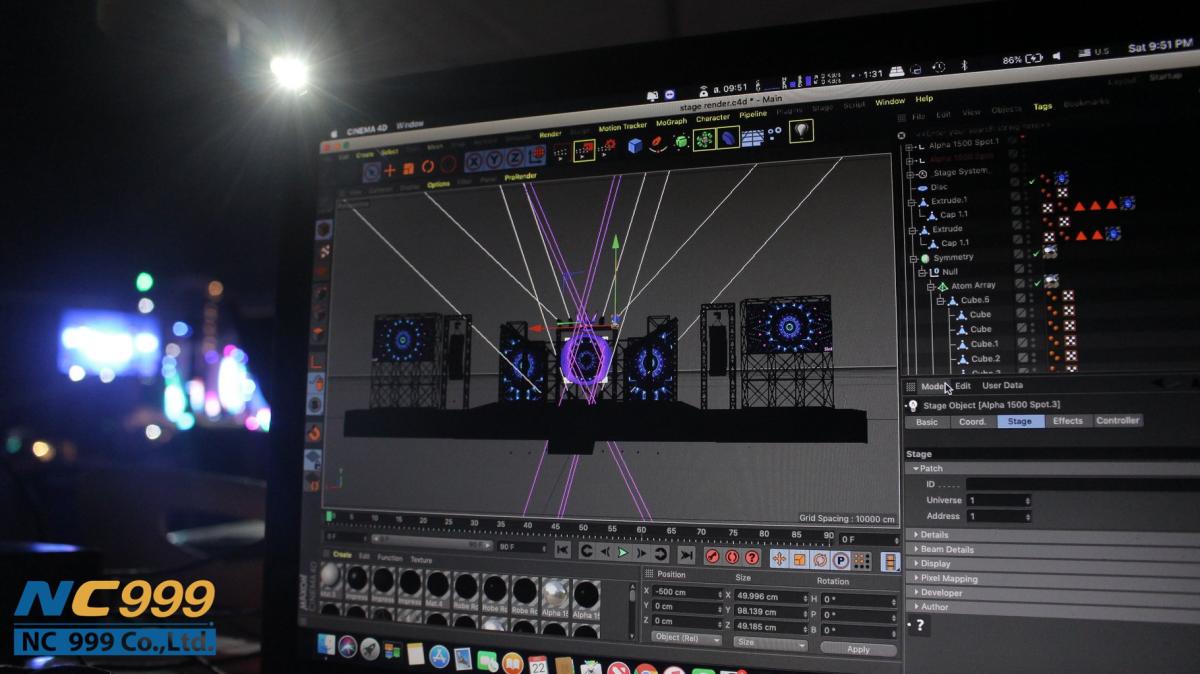
Task: Open the MoGraph menu
Action: tap(671, 122)
